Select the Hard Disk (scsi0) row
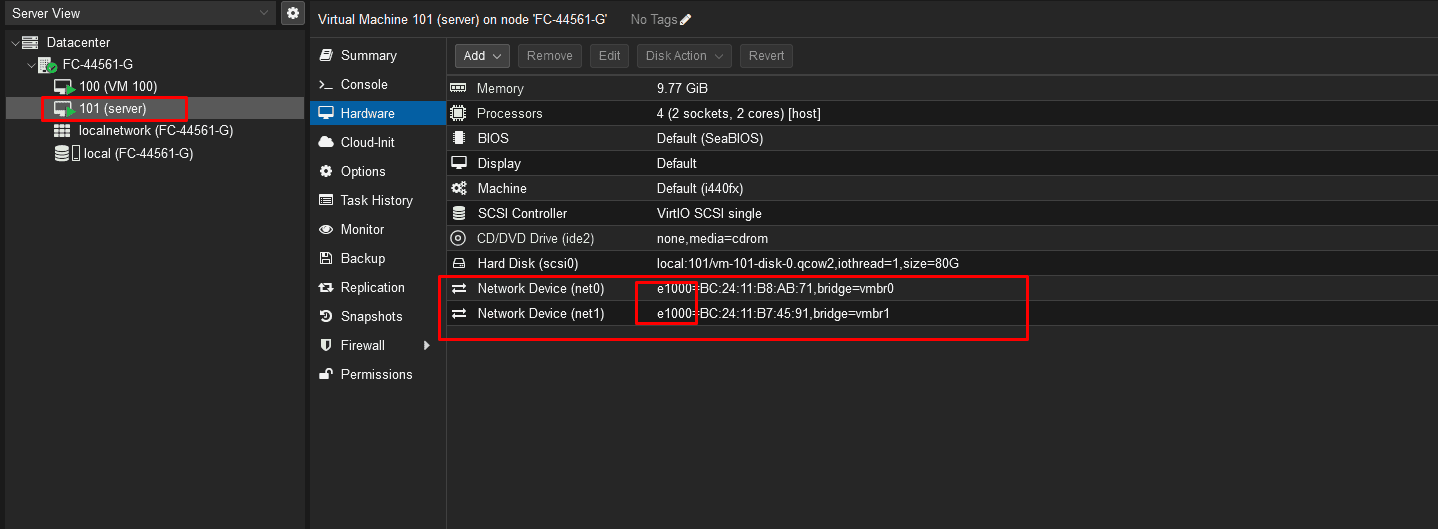This screenshot has height=529, width=1438. [x=940, y=263]
